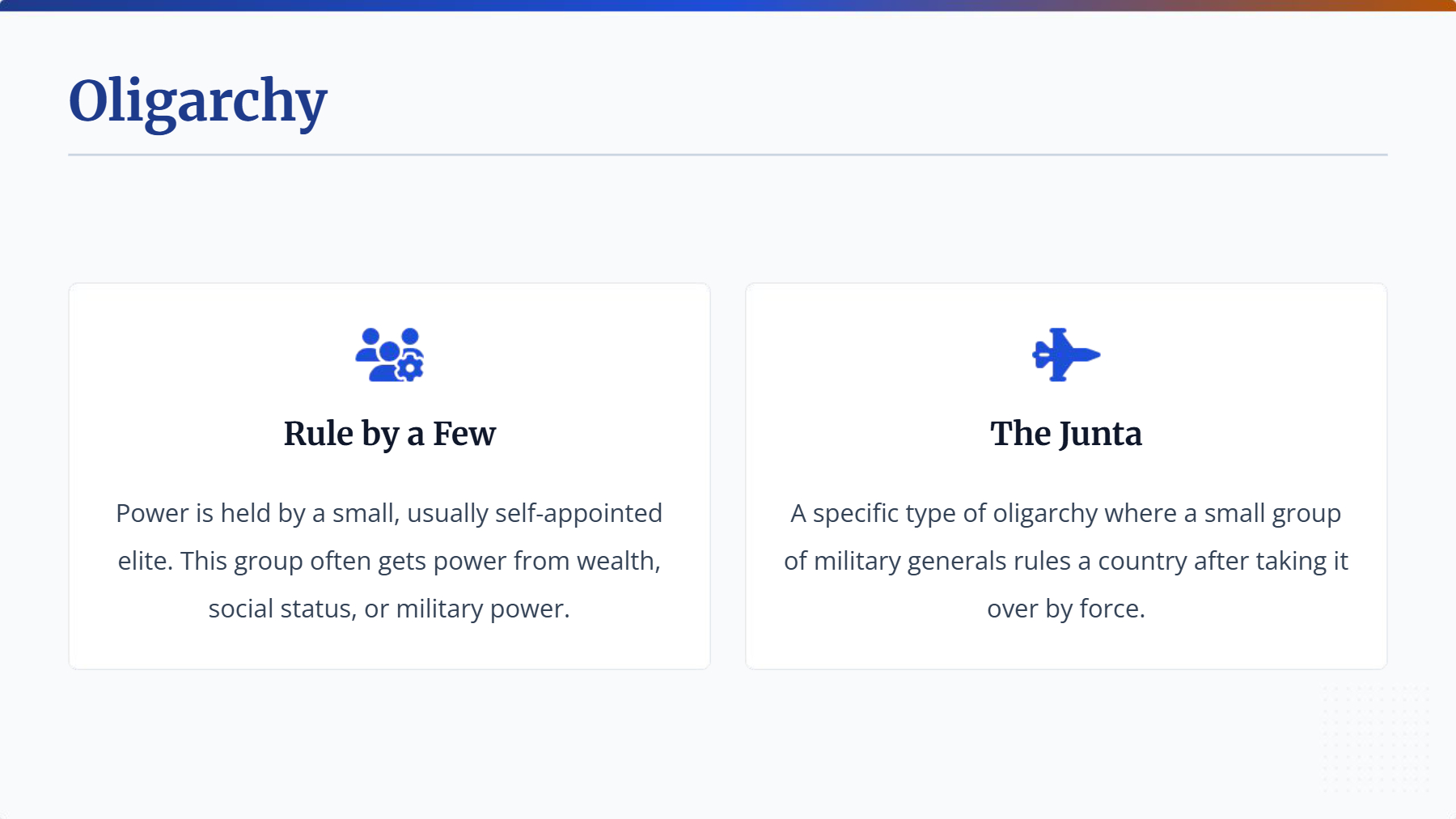Click the line "social status, or military power."
The height and width of the screenshot is (819, 1456).
[389, 609]
